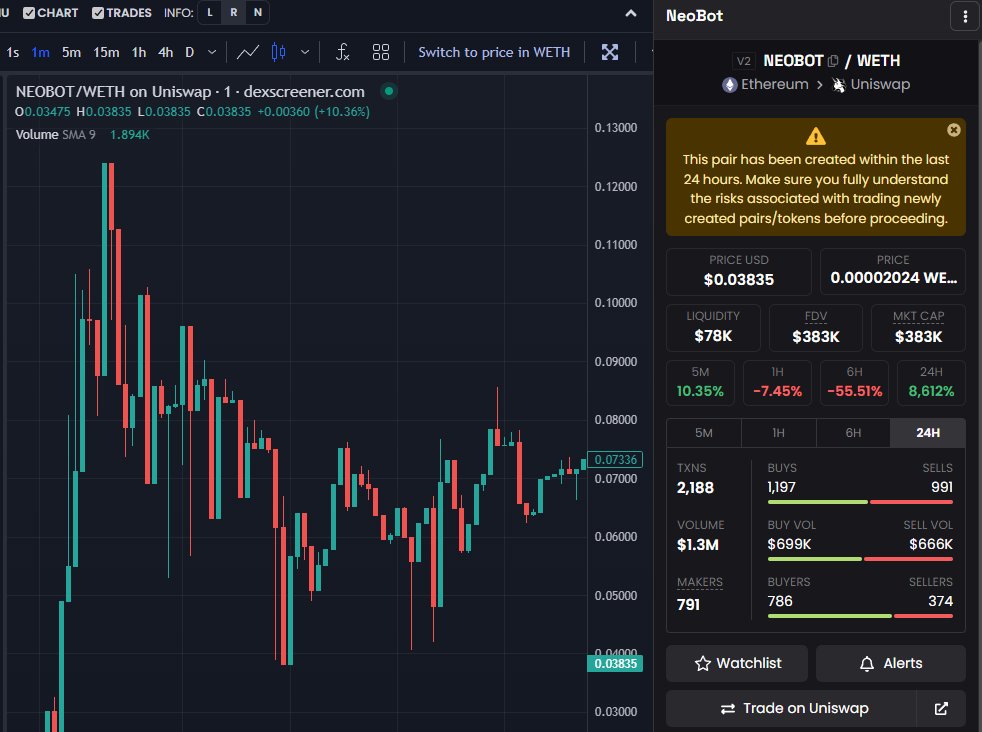Select the 5m timeframe
Image resolution: width=982 pixels, height=732 pixels.
71,53
